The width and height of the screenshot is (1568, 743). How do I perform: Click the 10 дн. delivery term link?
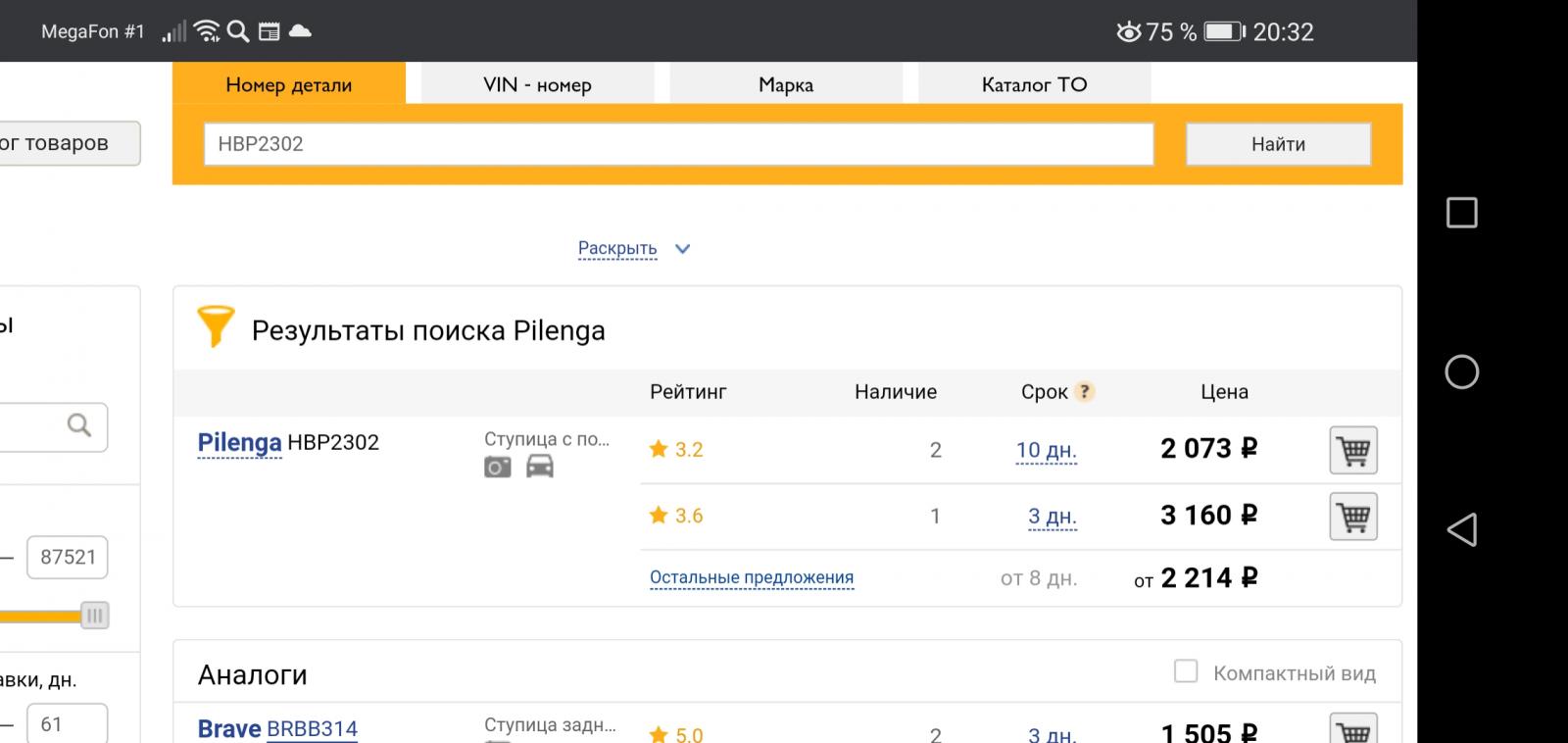click(1046, 451)
